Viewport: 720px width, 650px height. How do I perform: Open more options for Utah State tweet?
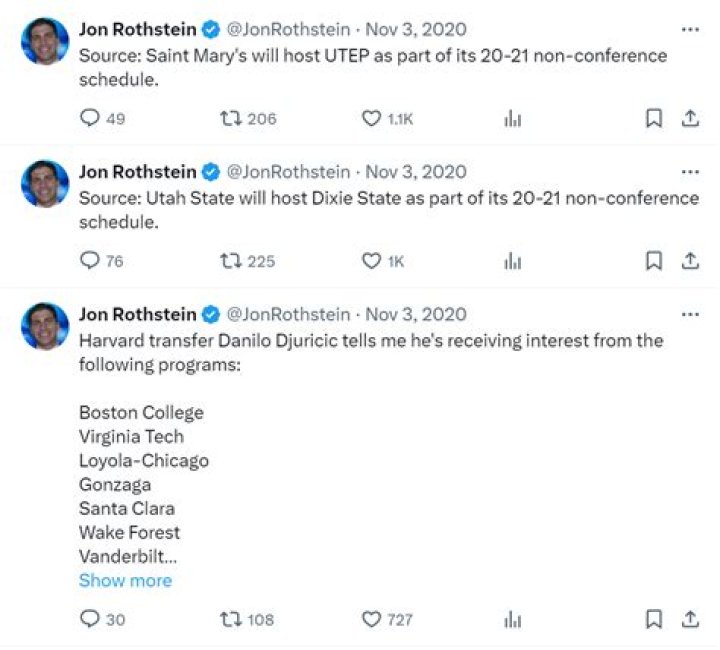690,172
